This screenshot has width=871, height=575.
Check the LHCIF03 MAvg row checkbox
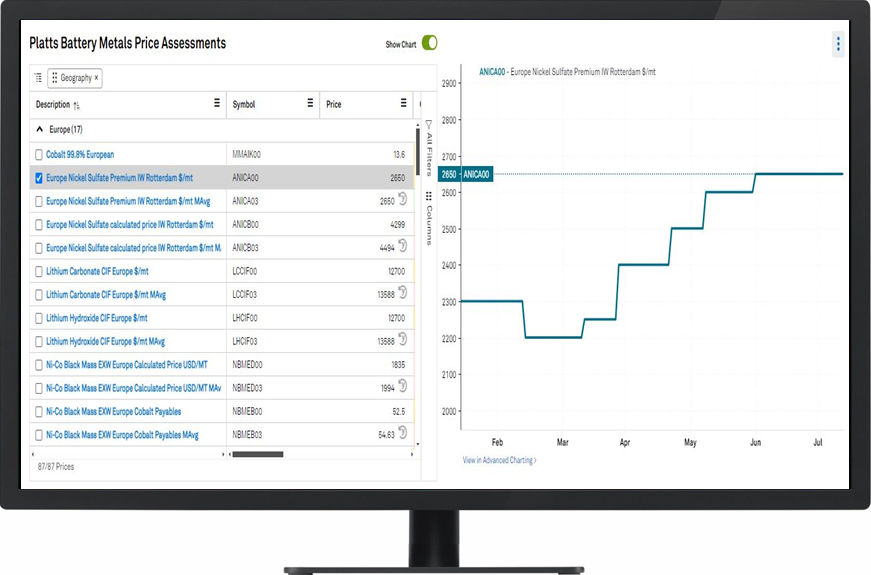(39, 341)
